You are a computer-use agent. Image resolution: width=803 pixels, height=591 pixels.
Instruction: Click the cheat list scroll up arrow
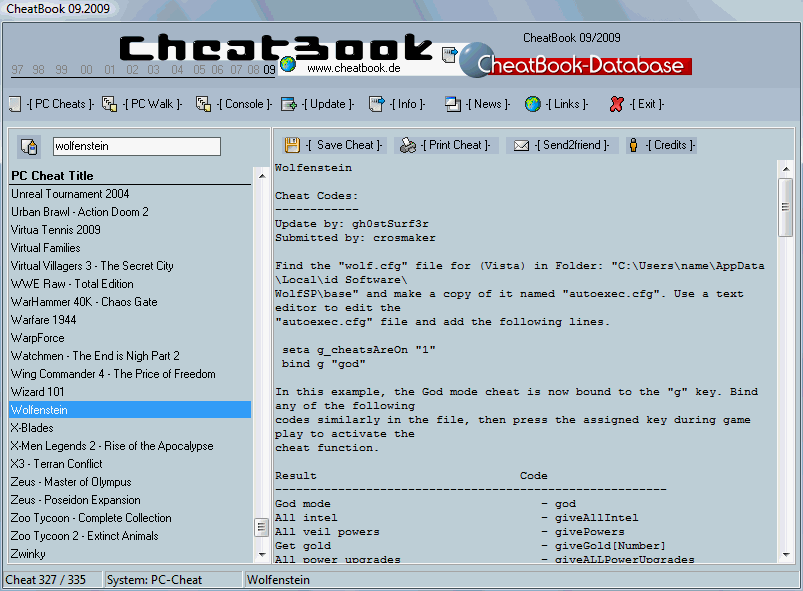click(262, 176)
